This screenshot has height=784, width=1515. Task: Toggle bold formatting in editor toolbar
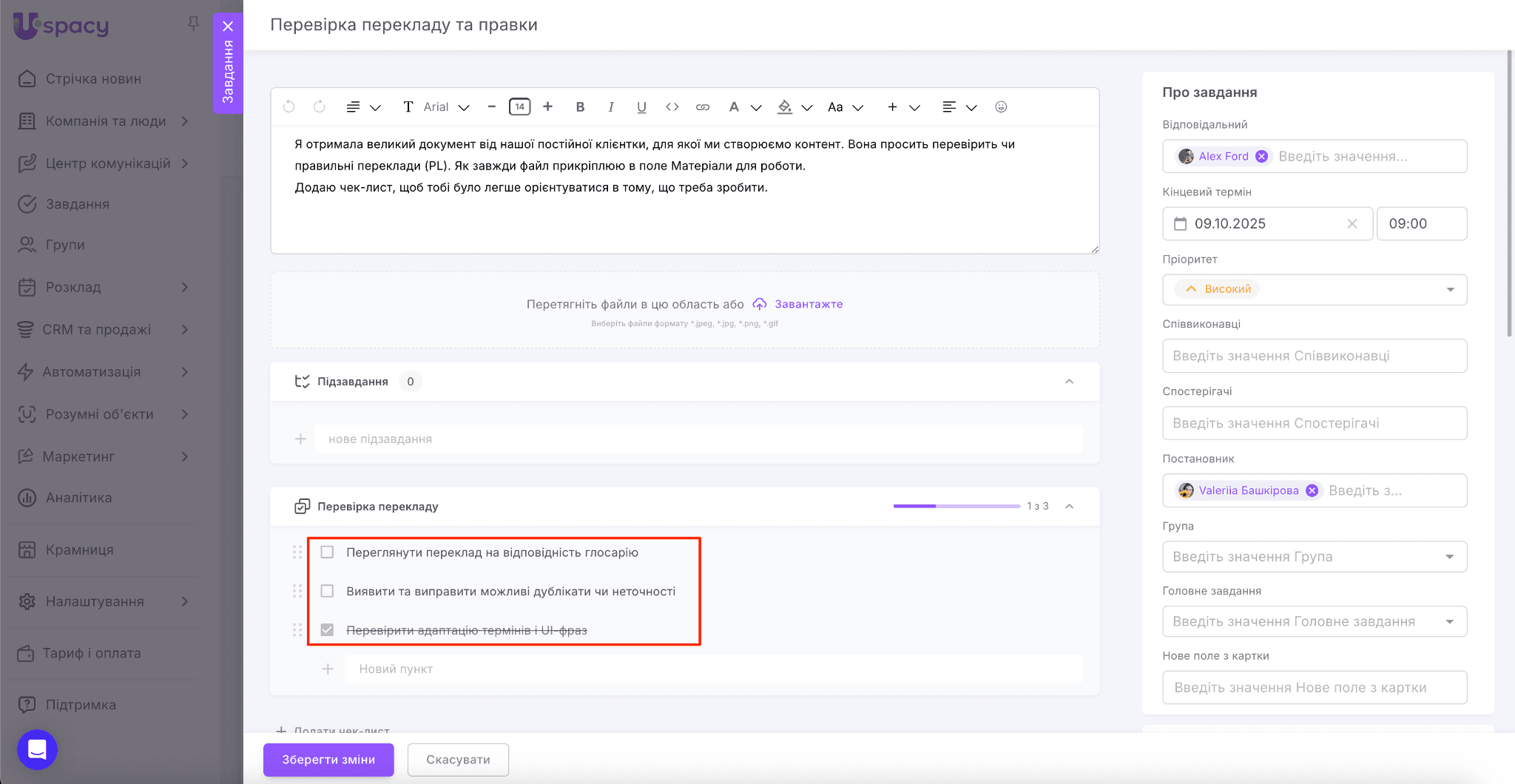(580, 107)
